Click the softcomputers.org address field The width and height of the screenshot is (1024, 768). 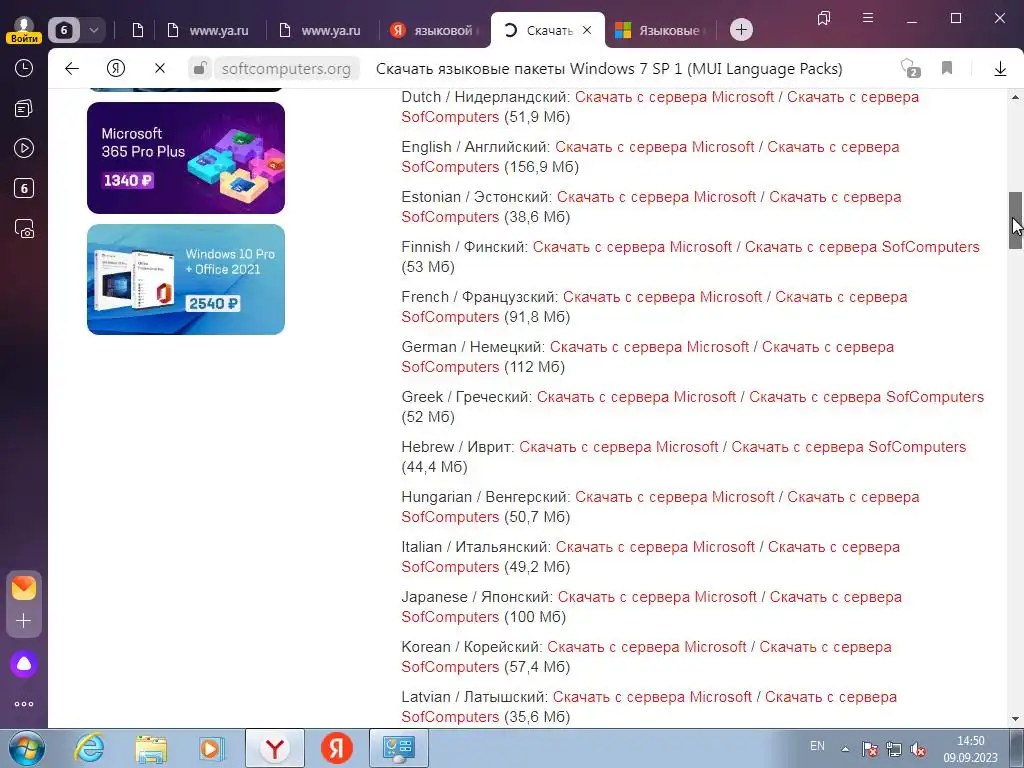pos(286,69)
